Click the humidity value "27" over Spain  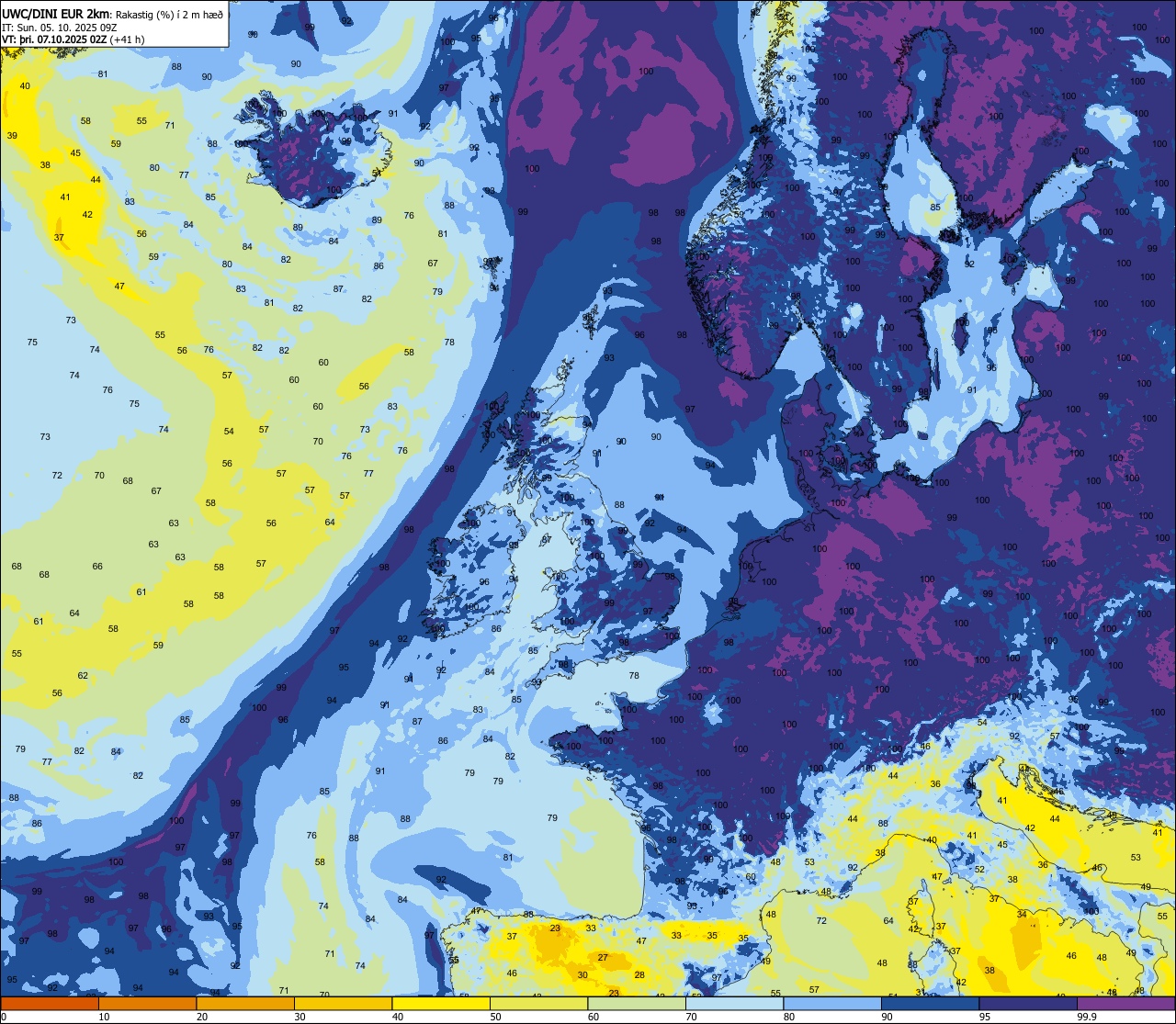pyautogui.click(x=603, y=958)
